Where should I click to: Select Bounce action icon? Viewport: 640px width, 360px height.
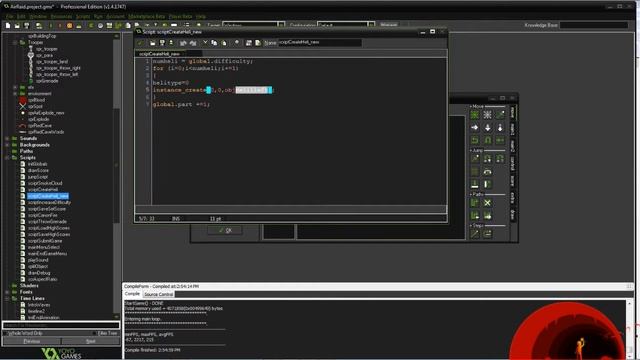487,184
